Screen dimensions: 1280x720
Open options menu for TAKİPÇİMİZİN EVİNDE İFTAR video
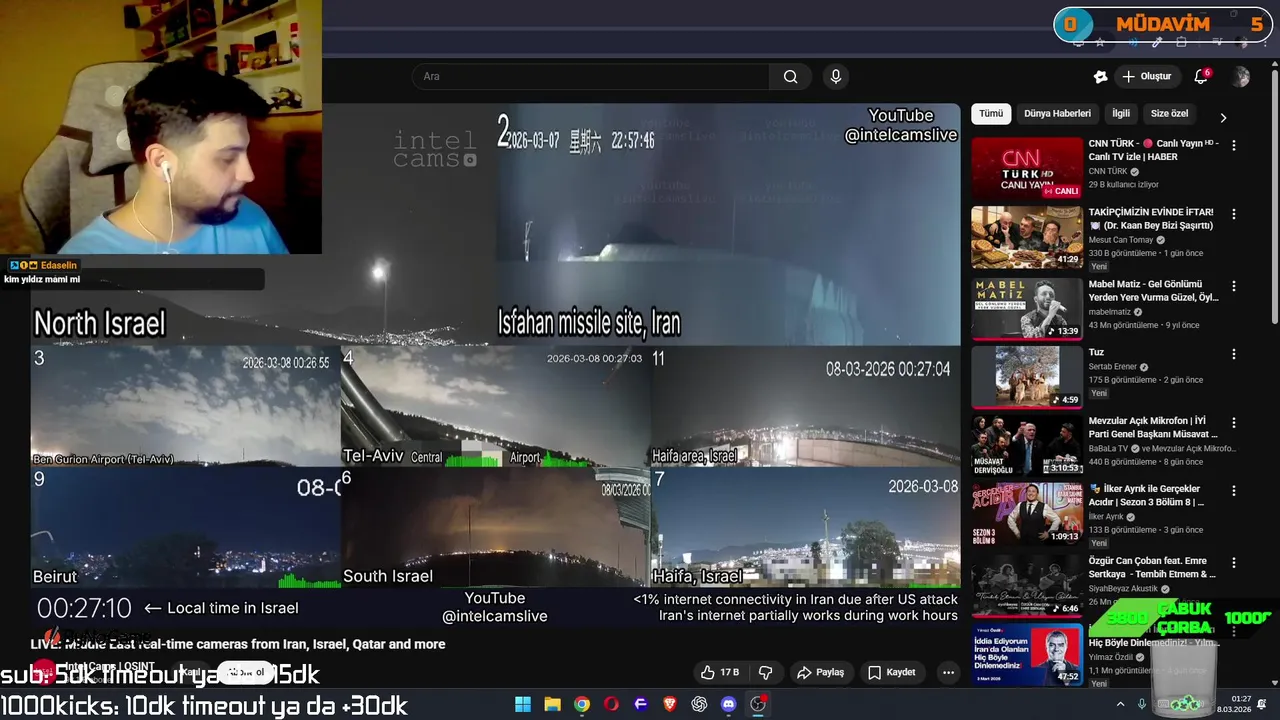[1233, 214]
